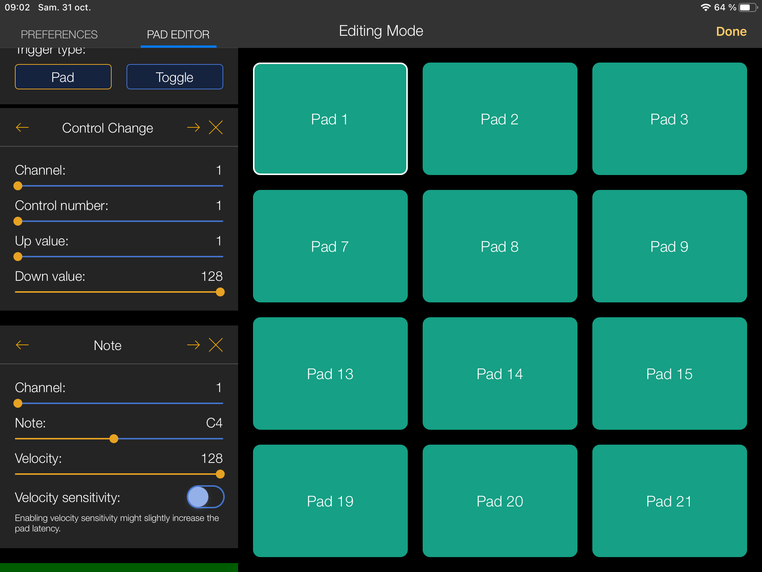Click the Note pitch slider handle

coord(114,438)
